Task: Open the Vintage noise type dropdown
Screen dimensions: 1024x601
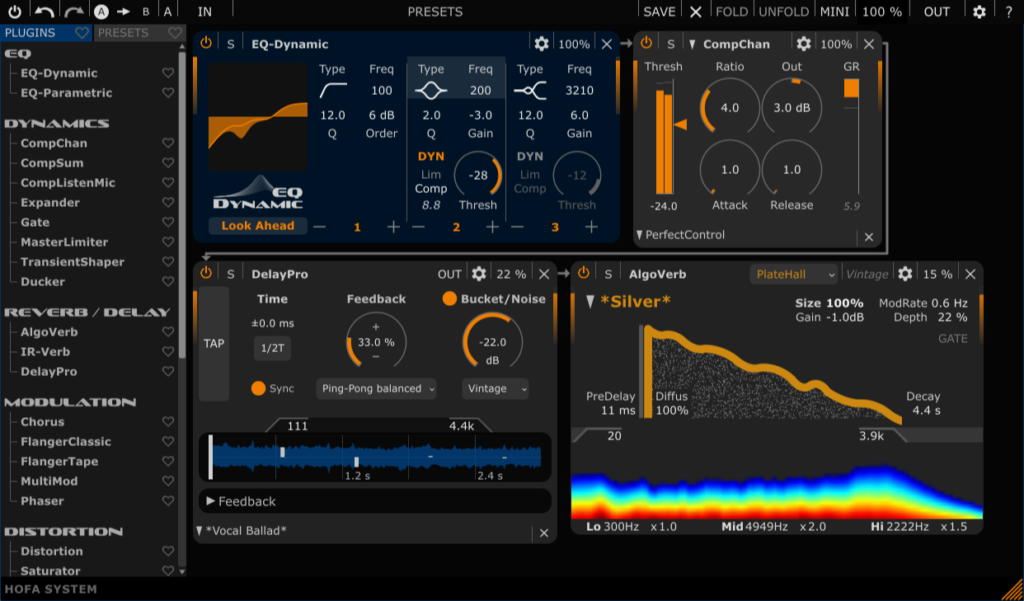Action: (495, 389)
